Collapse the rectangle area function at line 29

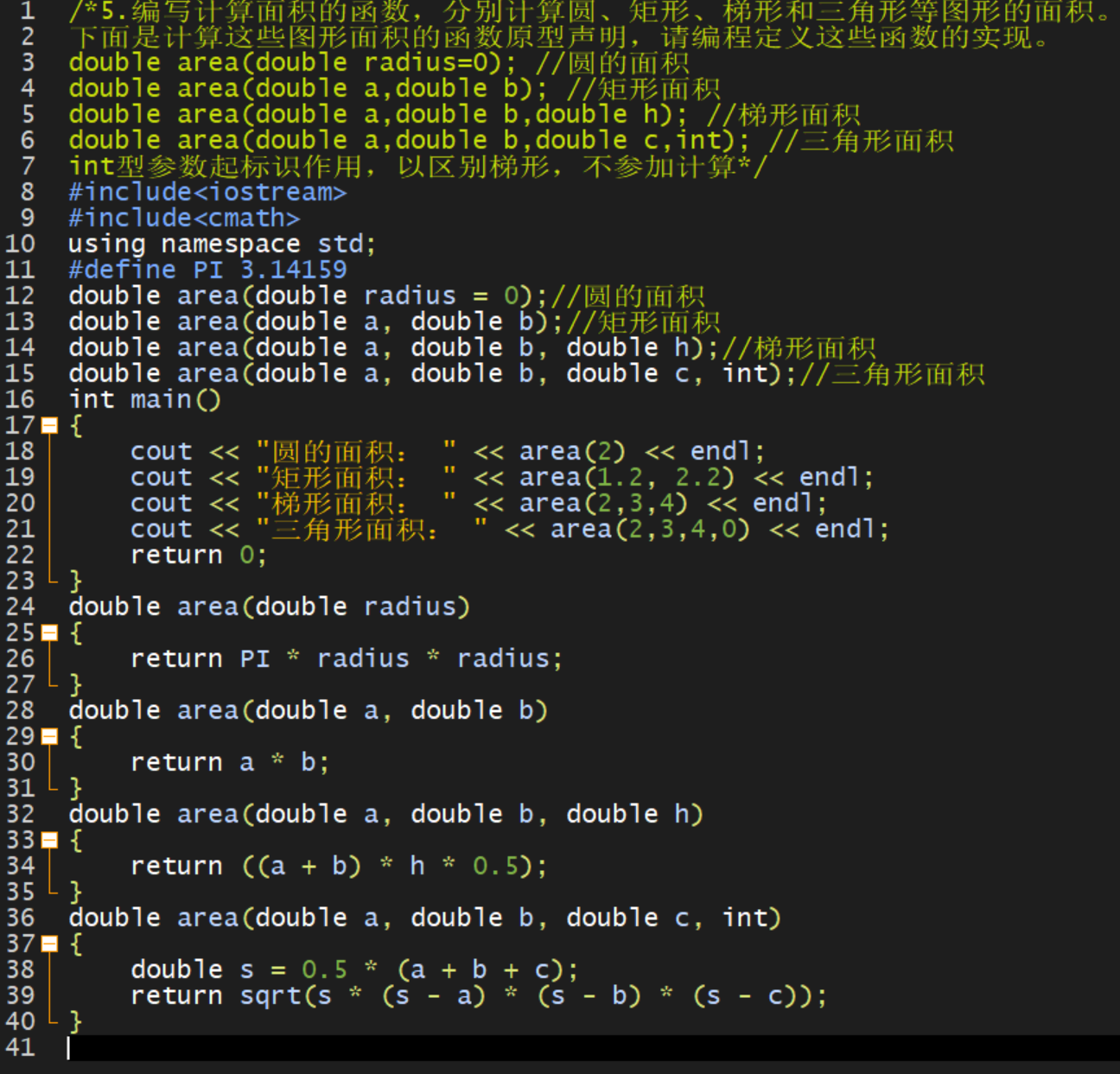(49, 736)
